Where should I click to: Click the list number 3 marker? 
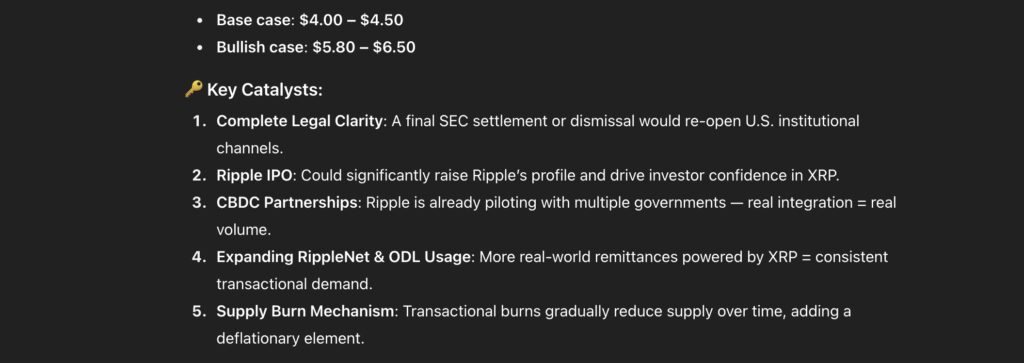coord(199,203)
